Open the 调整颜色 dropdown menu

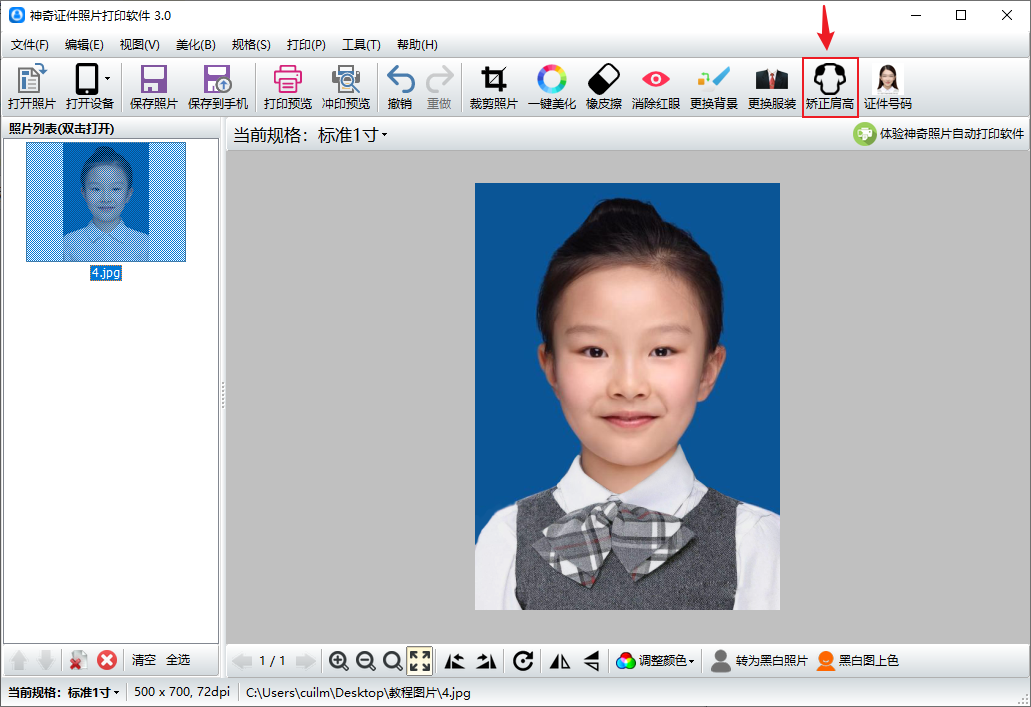tap(655, 660)
